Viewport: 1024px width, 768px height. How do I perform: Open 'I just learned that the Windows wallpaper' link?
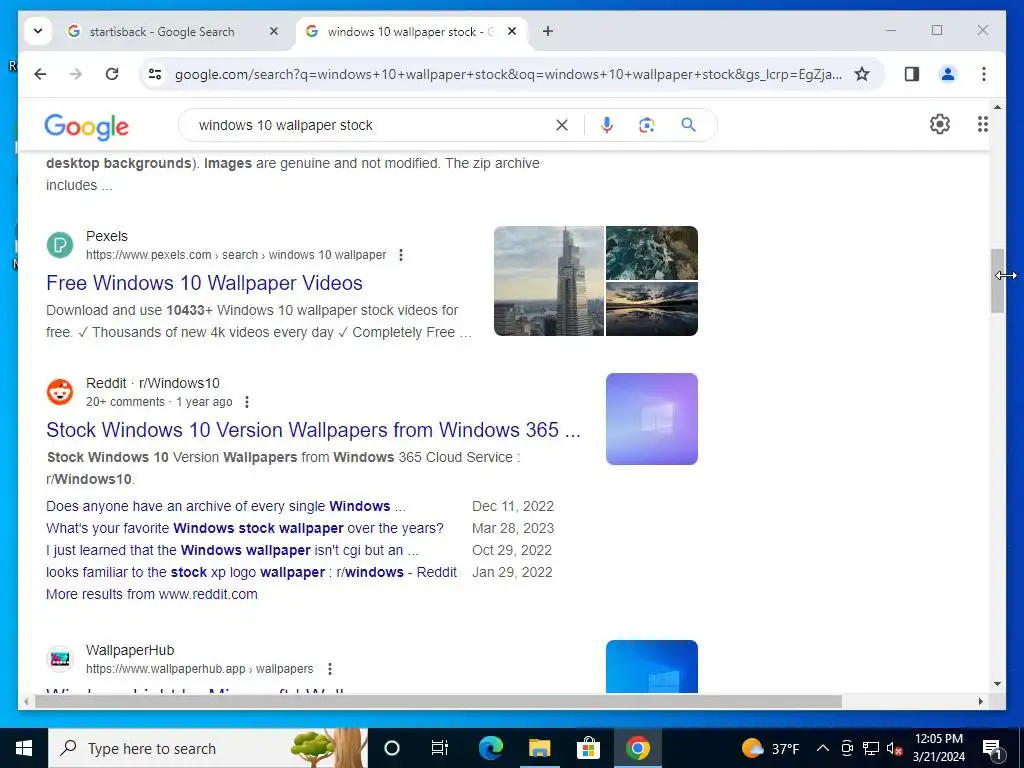(x=232, y=550)
